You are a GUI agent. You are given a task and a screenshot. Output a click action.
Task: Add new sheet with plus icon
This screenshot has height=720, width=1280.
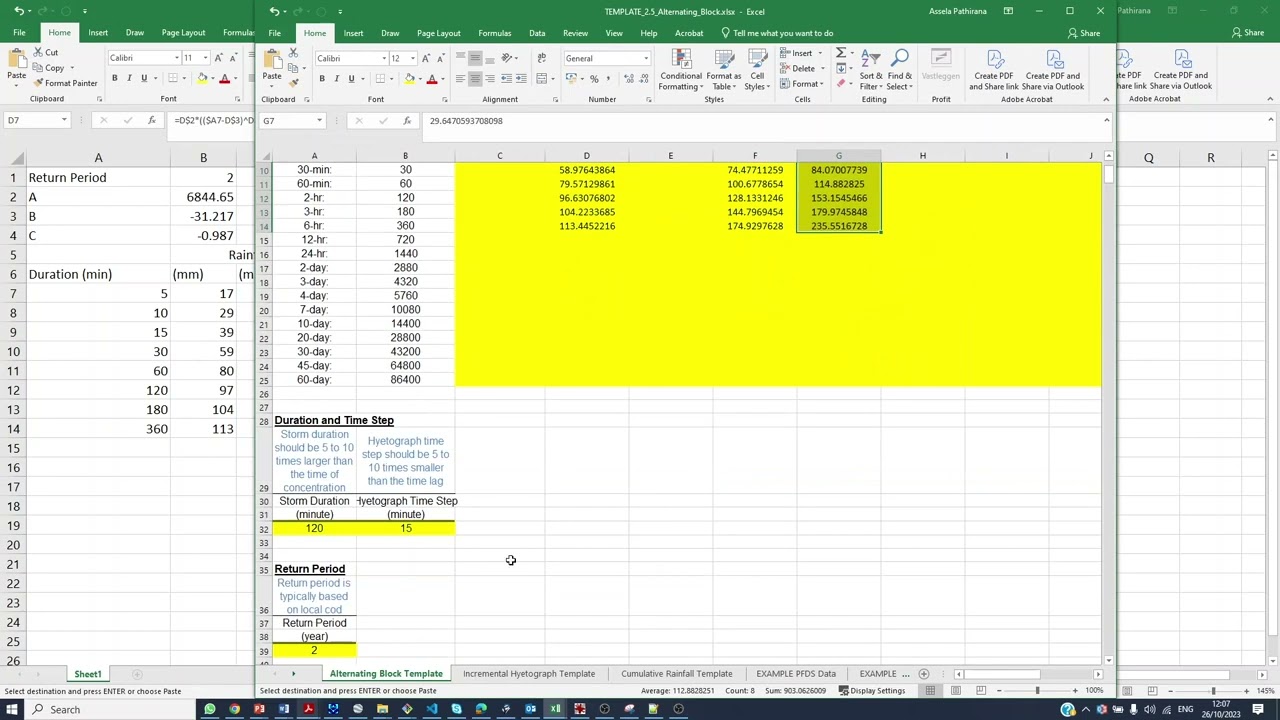click(x=924, y=674)
